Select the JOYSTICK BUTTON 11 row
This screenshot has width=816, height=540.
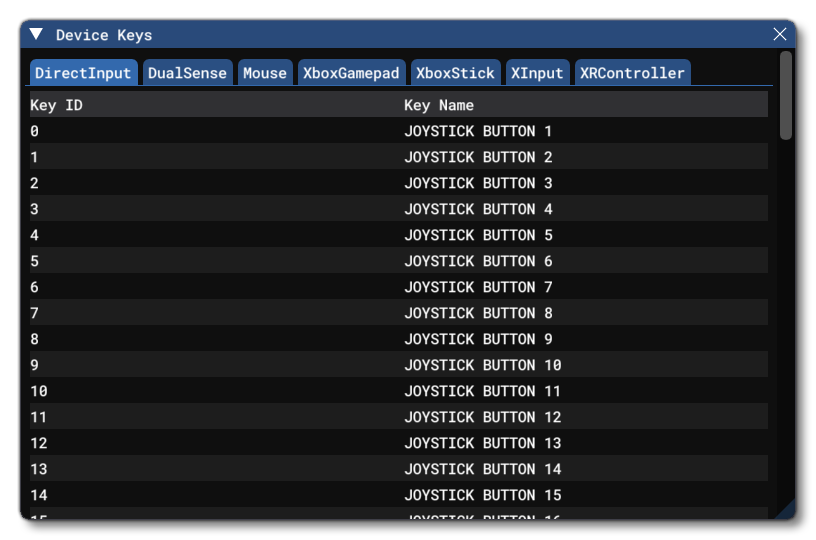399,391
